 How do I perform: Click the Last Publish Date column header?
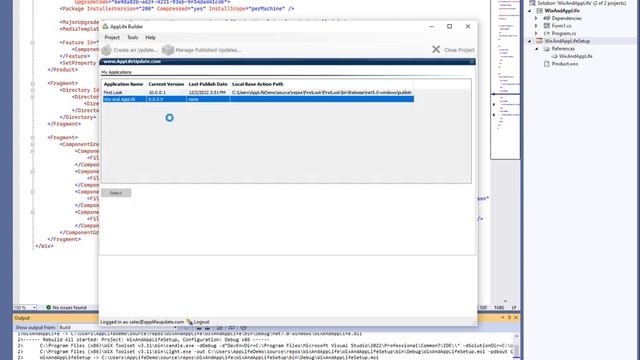pyautogui.click(x=208, y=84)
